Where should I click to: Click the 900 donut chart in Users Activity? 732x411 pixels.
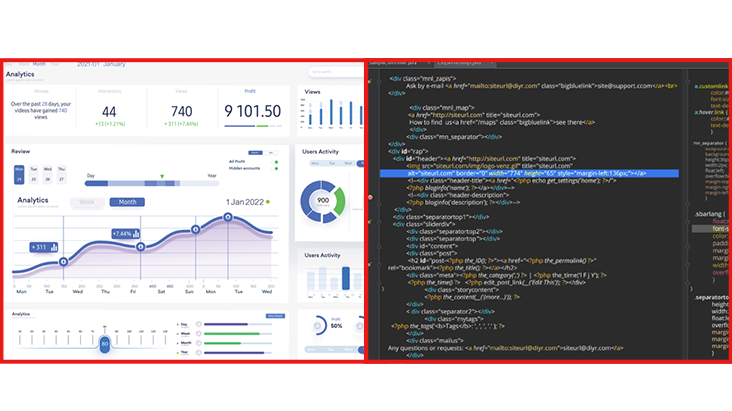point(325,201)
